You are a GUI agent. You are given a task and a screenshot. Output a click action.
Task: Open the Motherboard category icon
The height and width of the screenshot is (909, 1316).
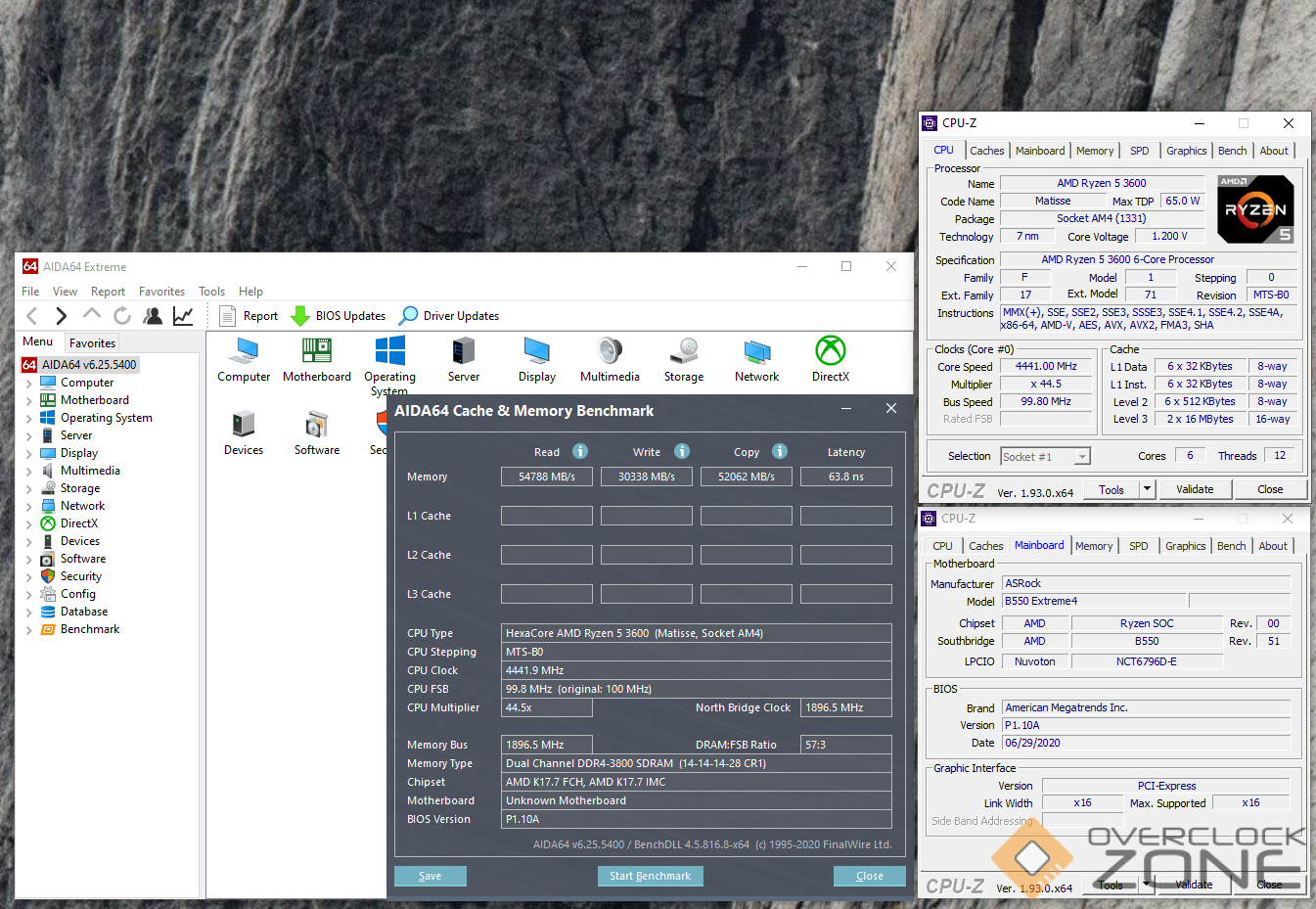317,359
